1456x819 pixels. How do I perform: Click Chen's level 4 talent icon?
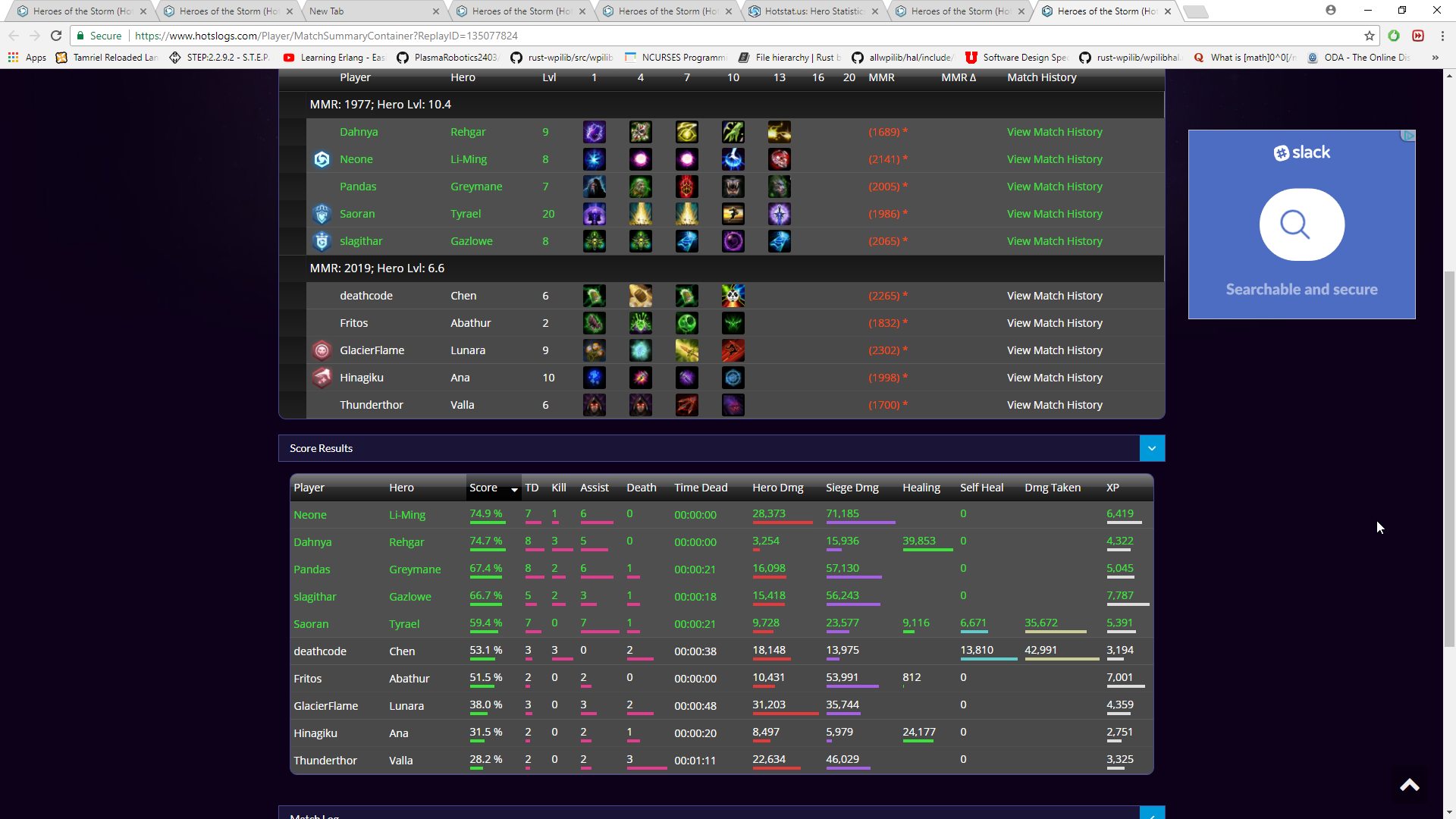pos(641,296)
